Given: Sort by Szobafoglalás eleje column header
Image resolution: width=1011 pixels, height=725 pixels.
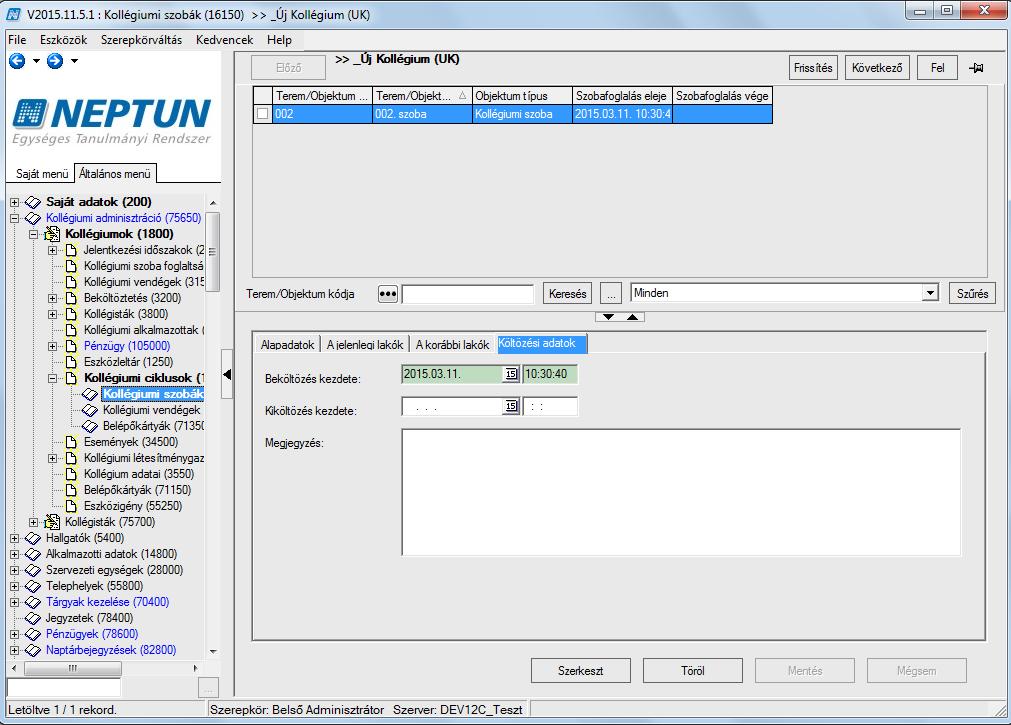Looking at the screenshot, I should 622,95.
